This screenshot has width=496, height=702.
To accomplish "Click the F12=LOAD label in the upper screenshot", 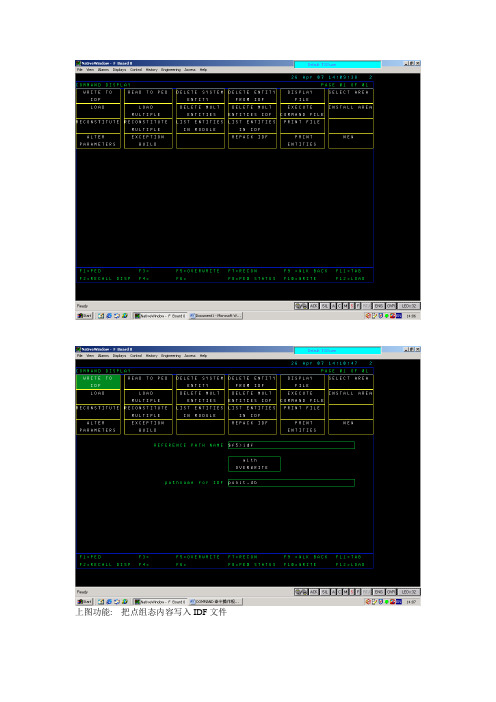I will (x=350, y=278).
